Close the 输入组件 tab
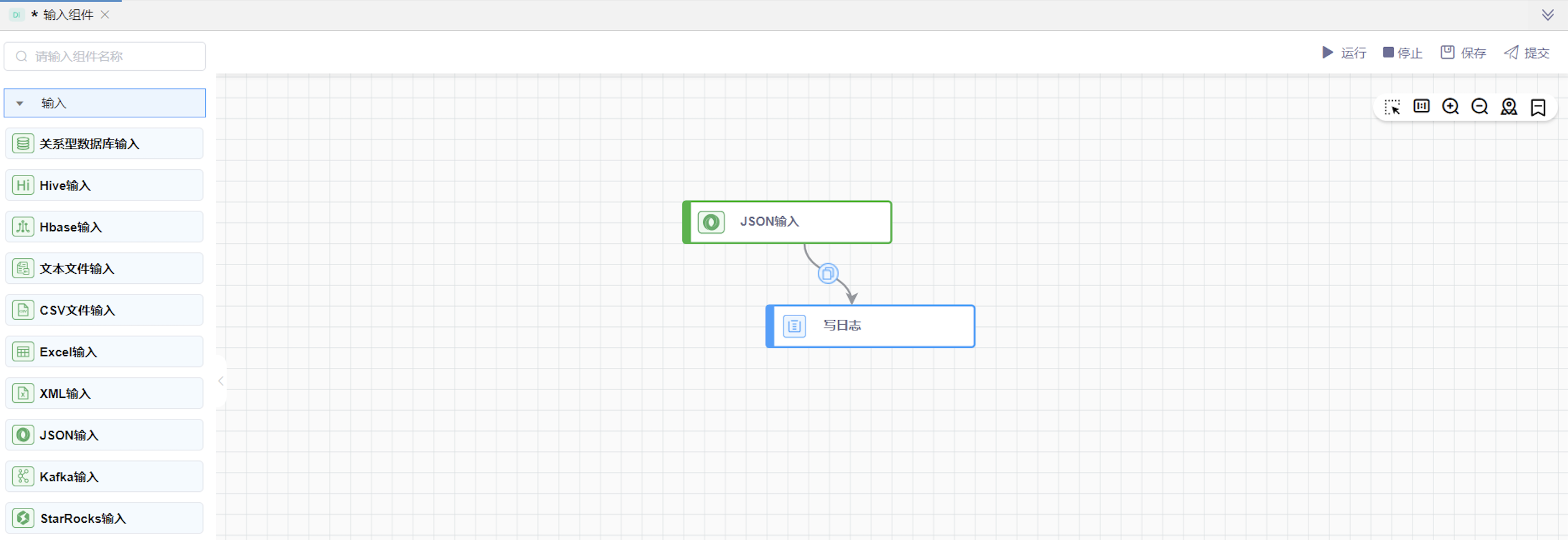1568x540 pixels. [x=105, y=14]
